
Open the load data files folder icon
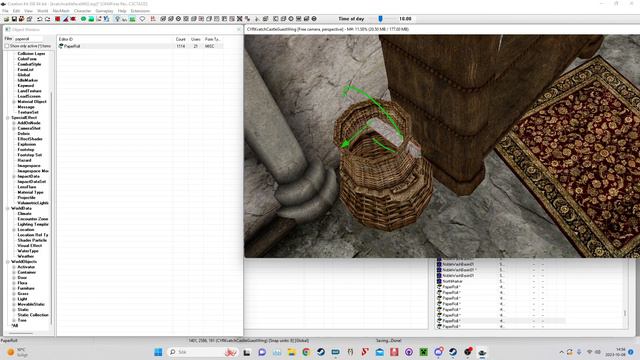(x=6, y=19)
